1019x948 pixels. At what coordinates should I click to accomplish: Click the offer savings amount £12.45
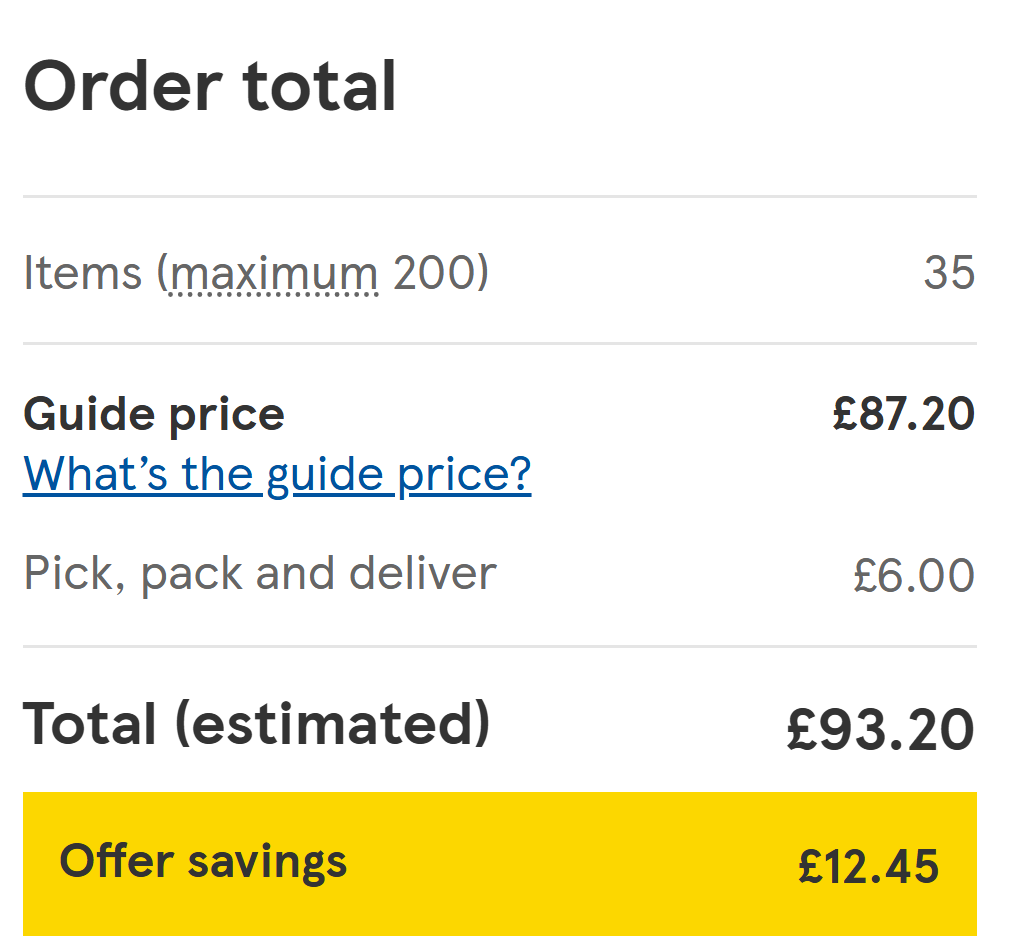point(868,866)
